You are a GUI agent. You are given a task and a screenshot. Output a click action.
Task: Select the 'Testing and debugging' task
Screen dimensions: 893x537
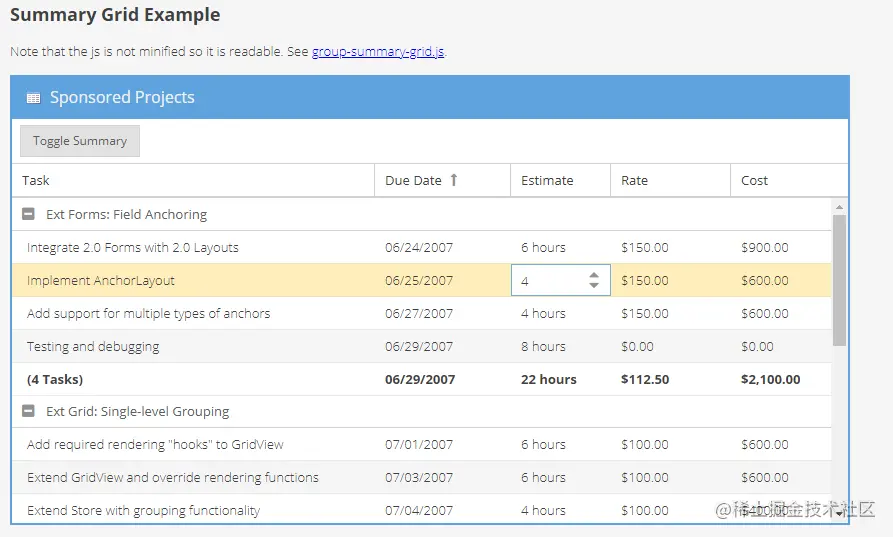click(93, 347)
